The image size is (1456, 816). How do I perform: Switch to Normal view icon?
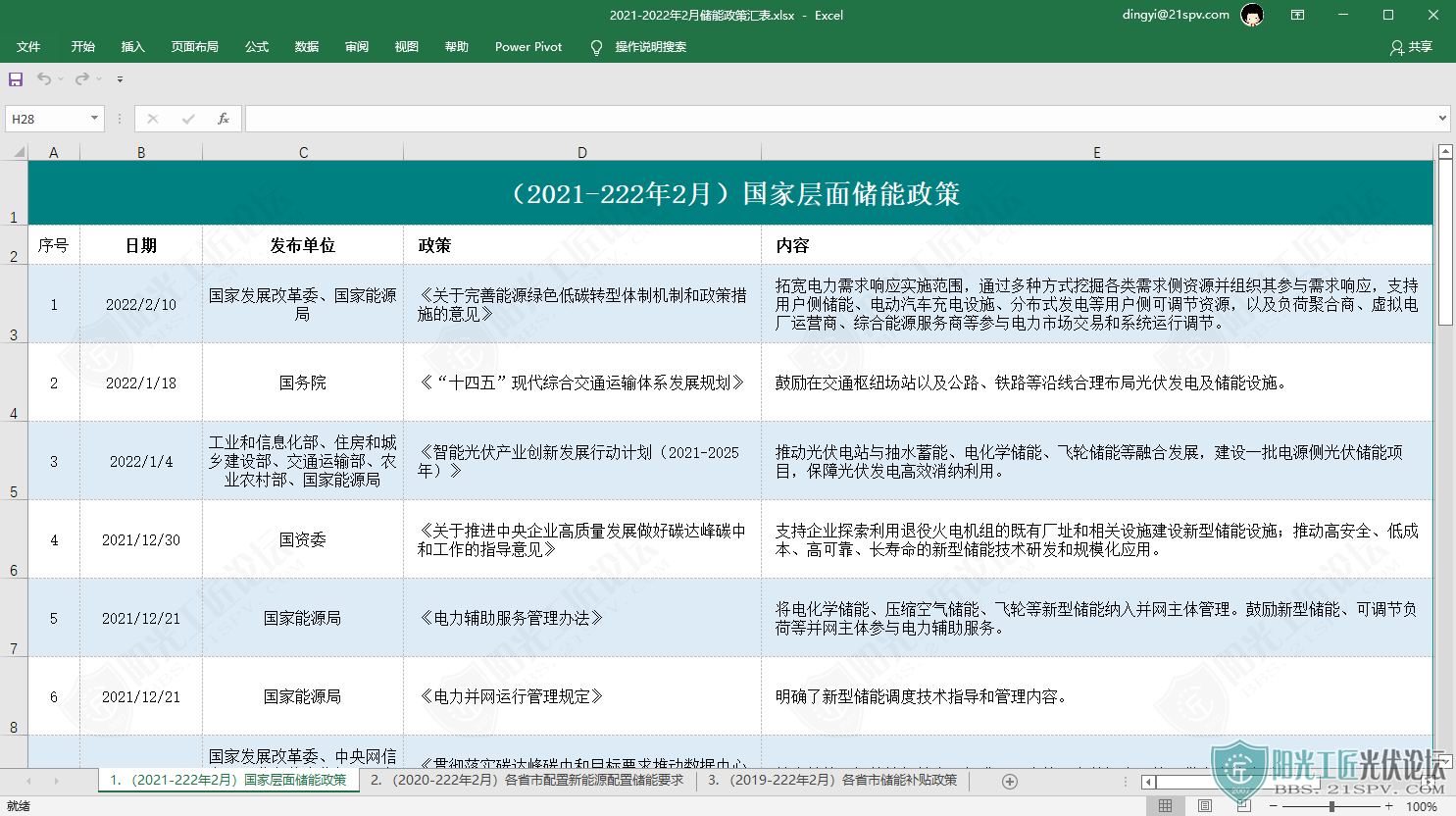click(x=1165, y=806)
